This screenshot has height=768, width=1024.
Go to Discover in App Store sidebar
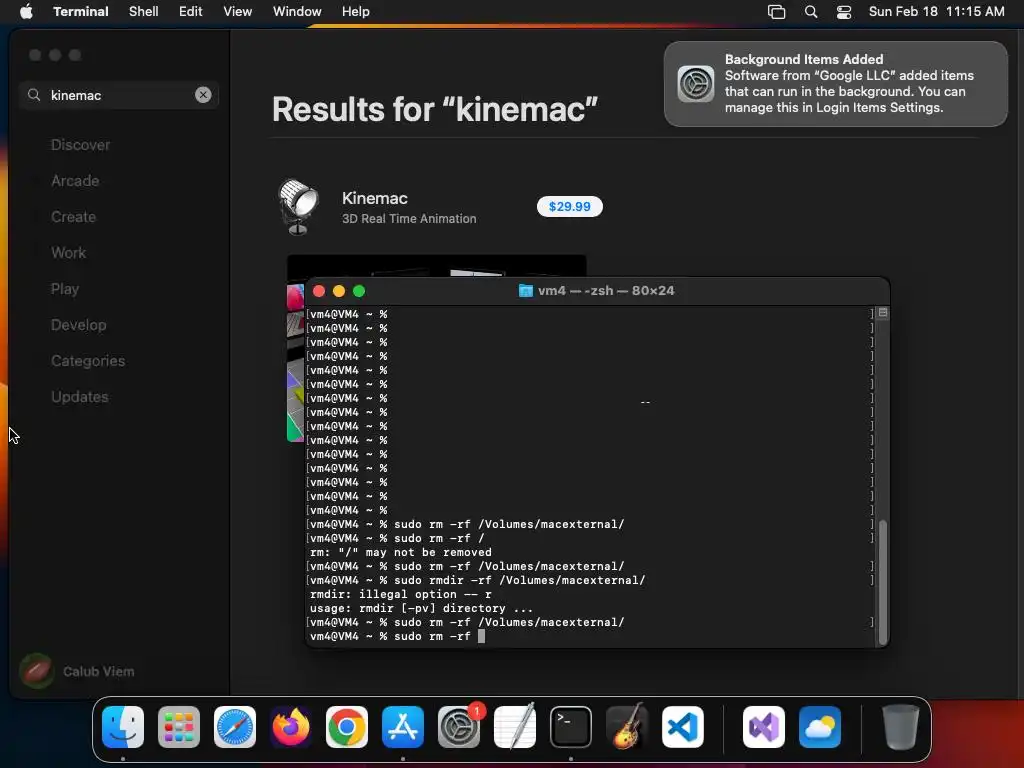click(x=80, y=145)
